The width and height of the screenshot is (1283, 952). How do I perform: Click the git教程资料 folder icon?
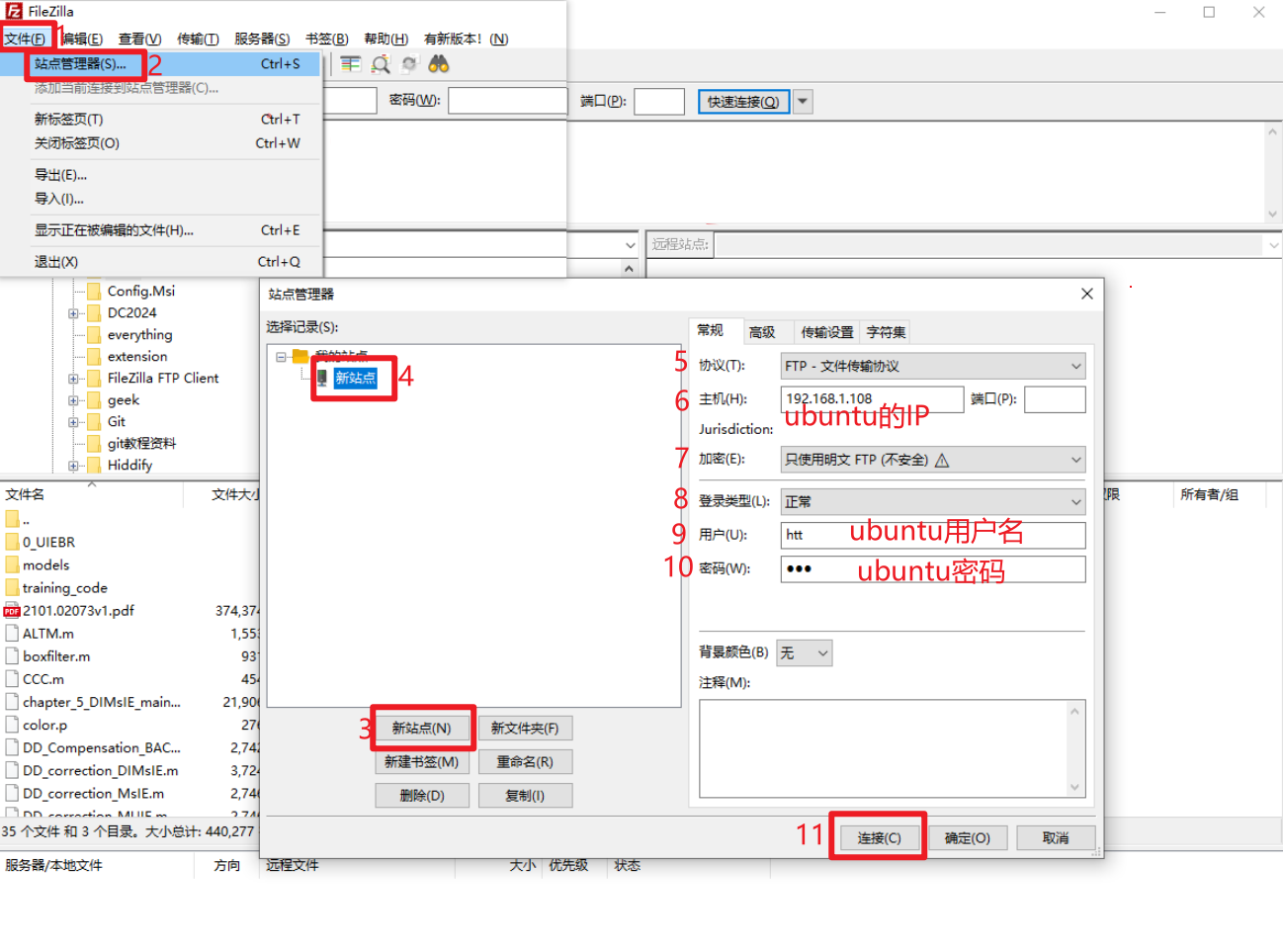94,443
